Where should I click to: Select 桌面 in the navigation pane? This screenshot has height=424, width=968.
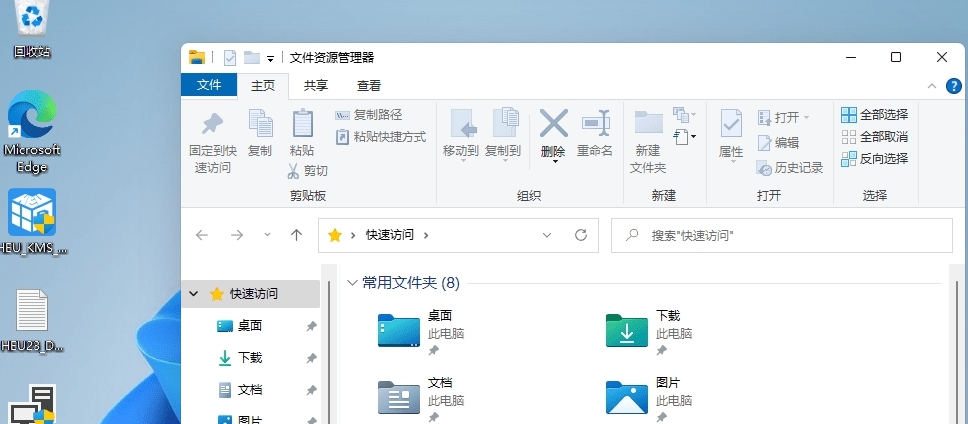click(x=250, y=326)
